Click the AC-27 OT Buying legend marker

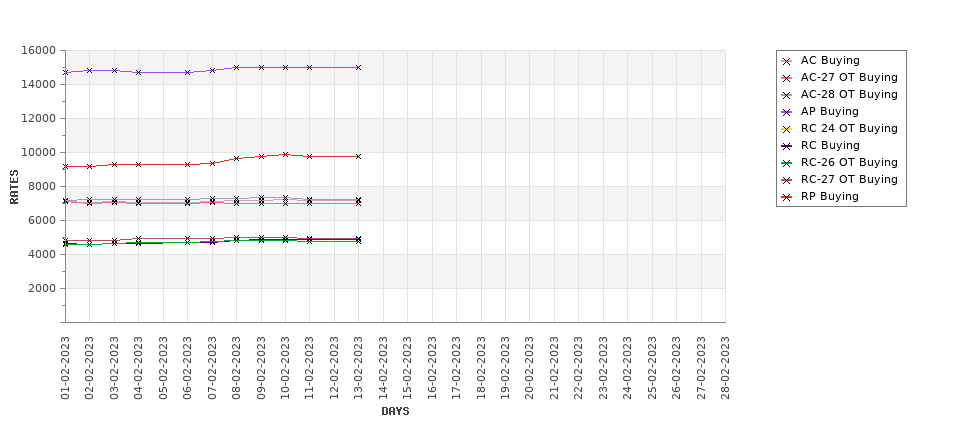(x=787, y=78)
